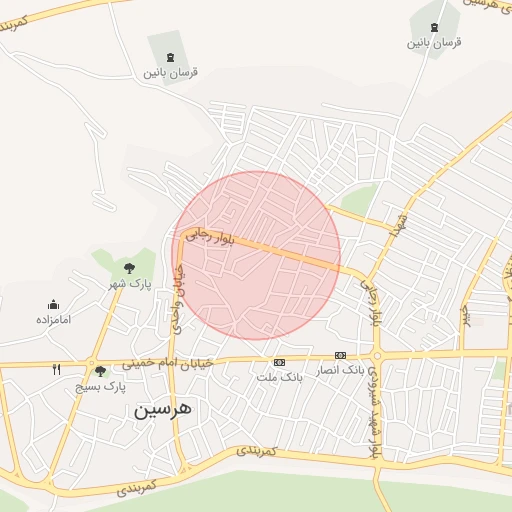Select the bank icon above بانک ملت
512x512 pixels.
click(279, 362)
